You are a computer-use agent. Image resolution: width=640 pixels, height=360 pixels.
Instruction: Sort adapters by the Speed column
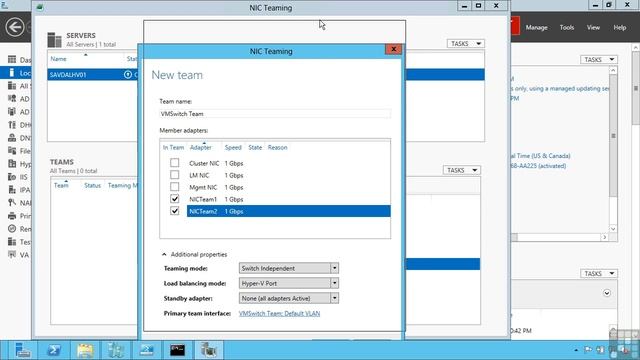coord(233,147)
